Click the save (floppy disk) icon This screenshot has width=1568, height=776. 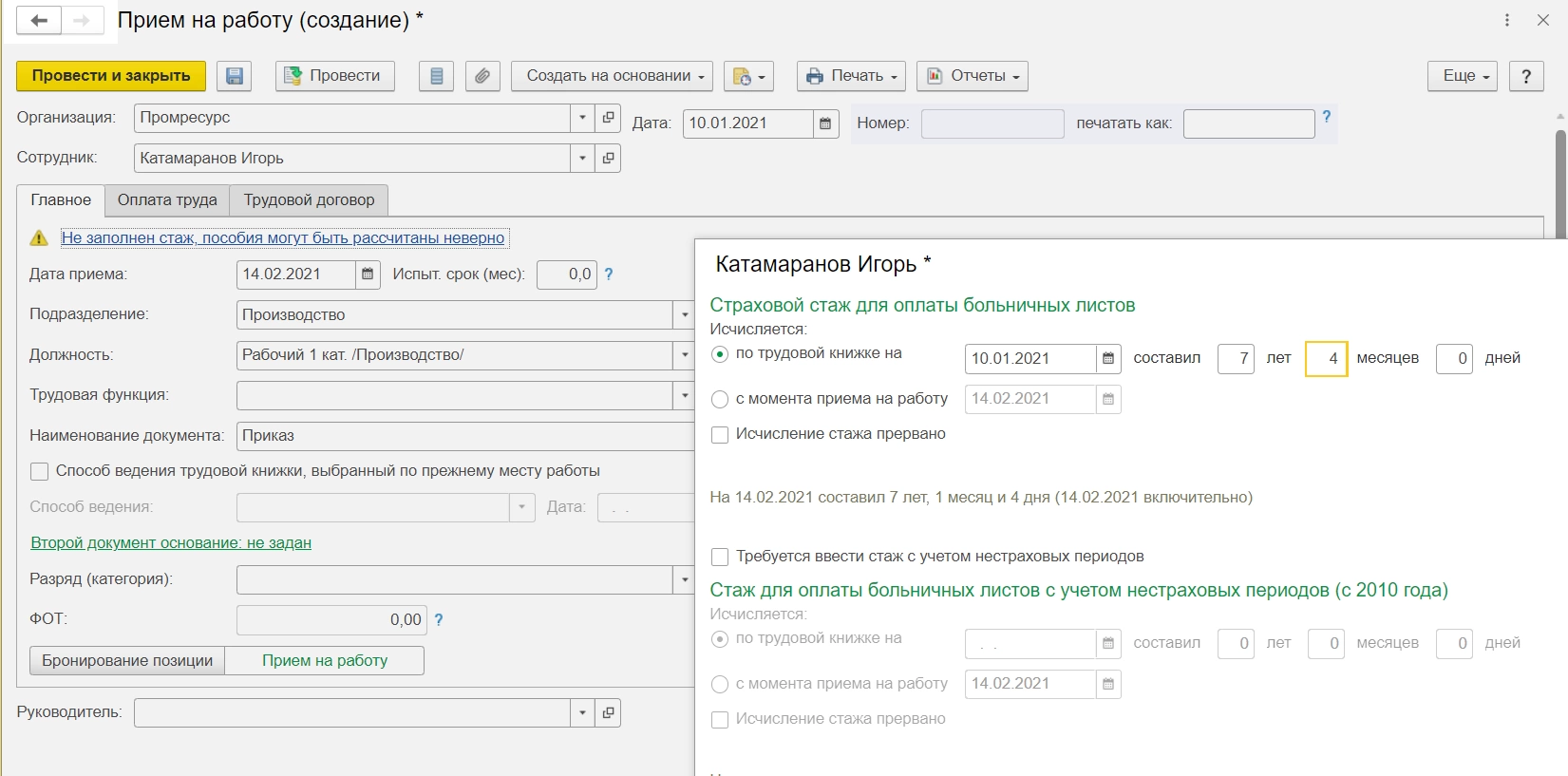tap(234, 76)
